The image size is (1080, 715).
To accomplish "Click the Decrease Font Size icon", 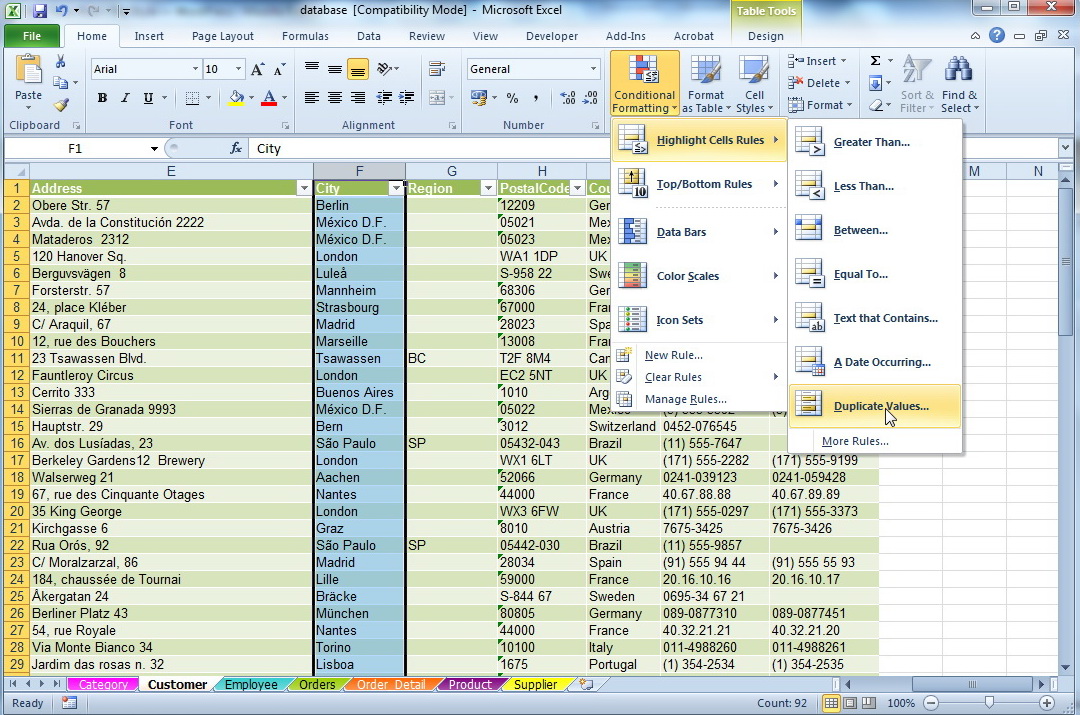I will tap(279, 69).
